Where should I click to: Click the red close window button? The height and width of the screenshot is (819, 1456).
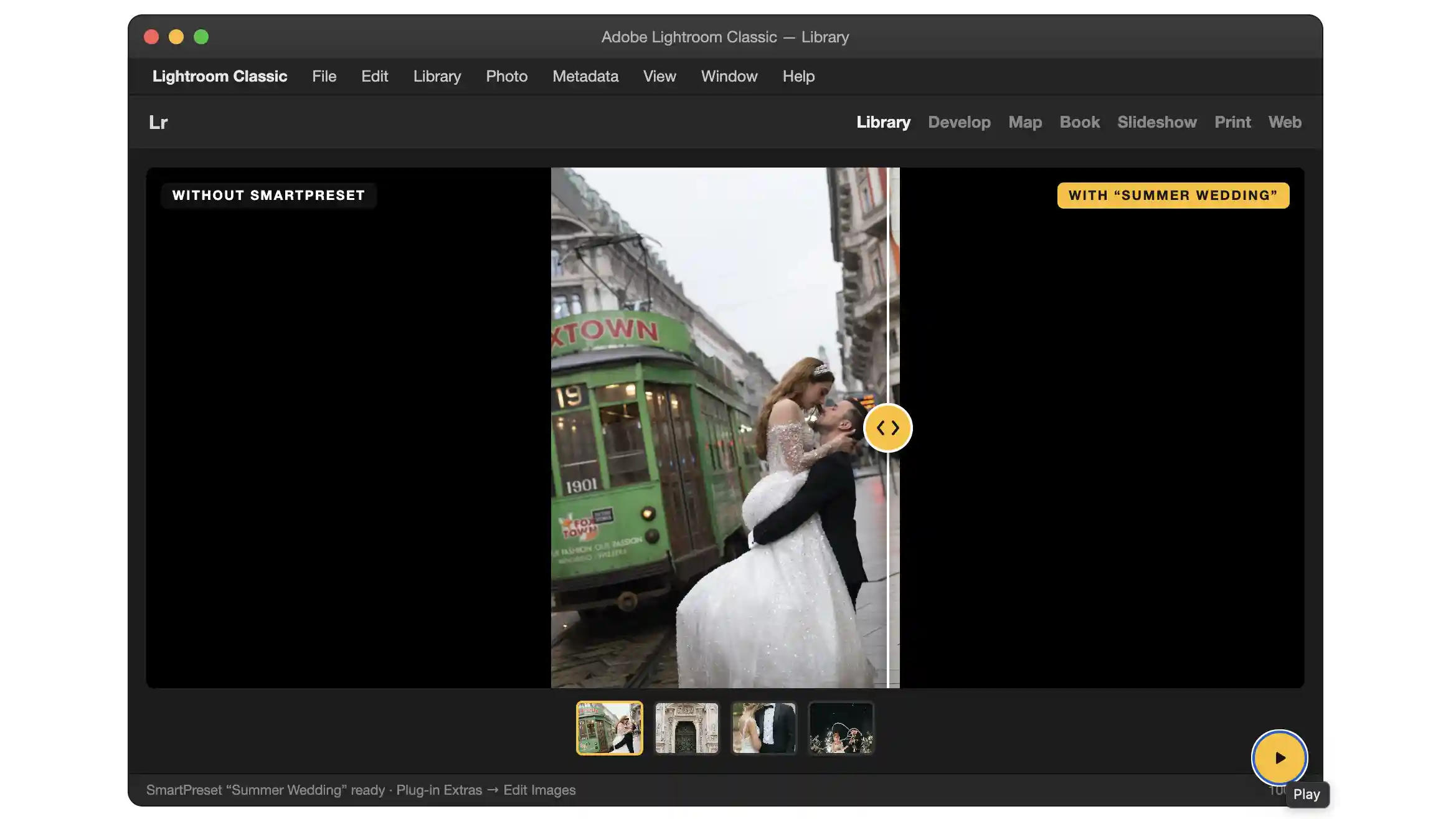151,37
